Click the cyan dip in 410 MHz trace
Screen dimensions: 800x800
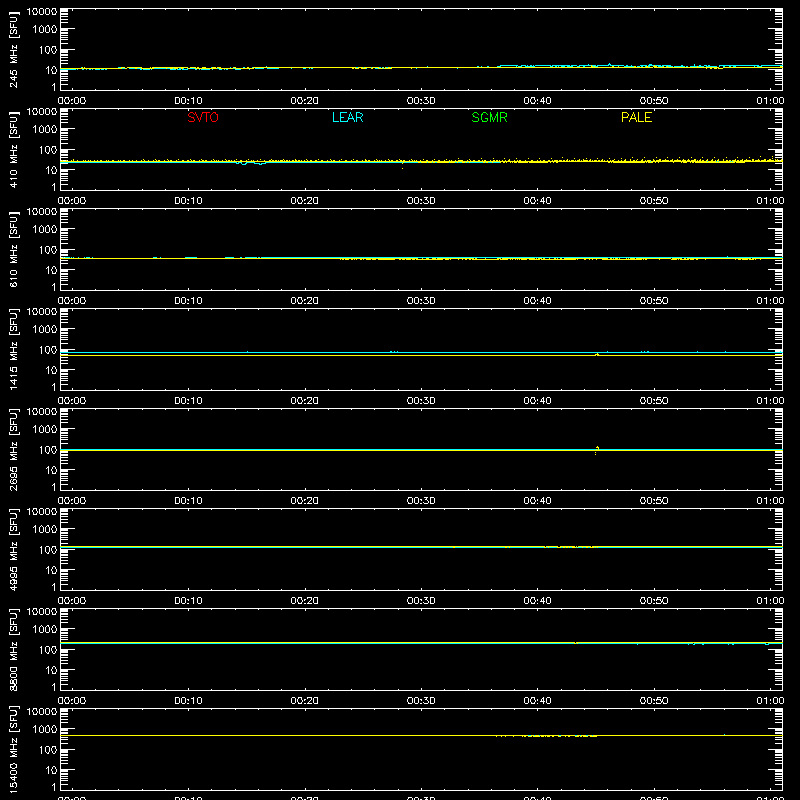(x=251, y=163)
